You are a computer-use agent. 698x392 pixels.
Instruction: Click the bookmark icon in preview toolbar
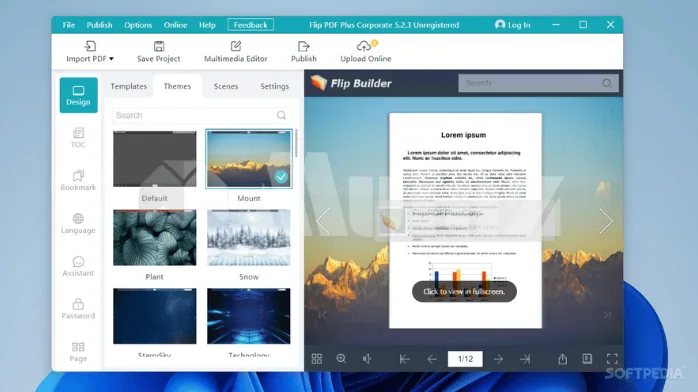pos(587,359)
